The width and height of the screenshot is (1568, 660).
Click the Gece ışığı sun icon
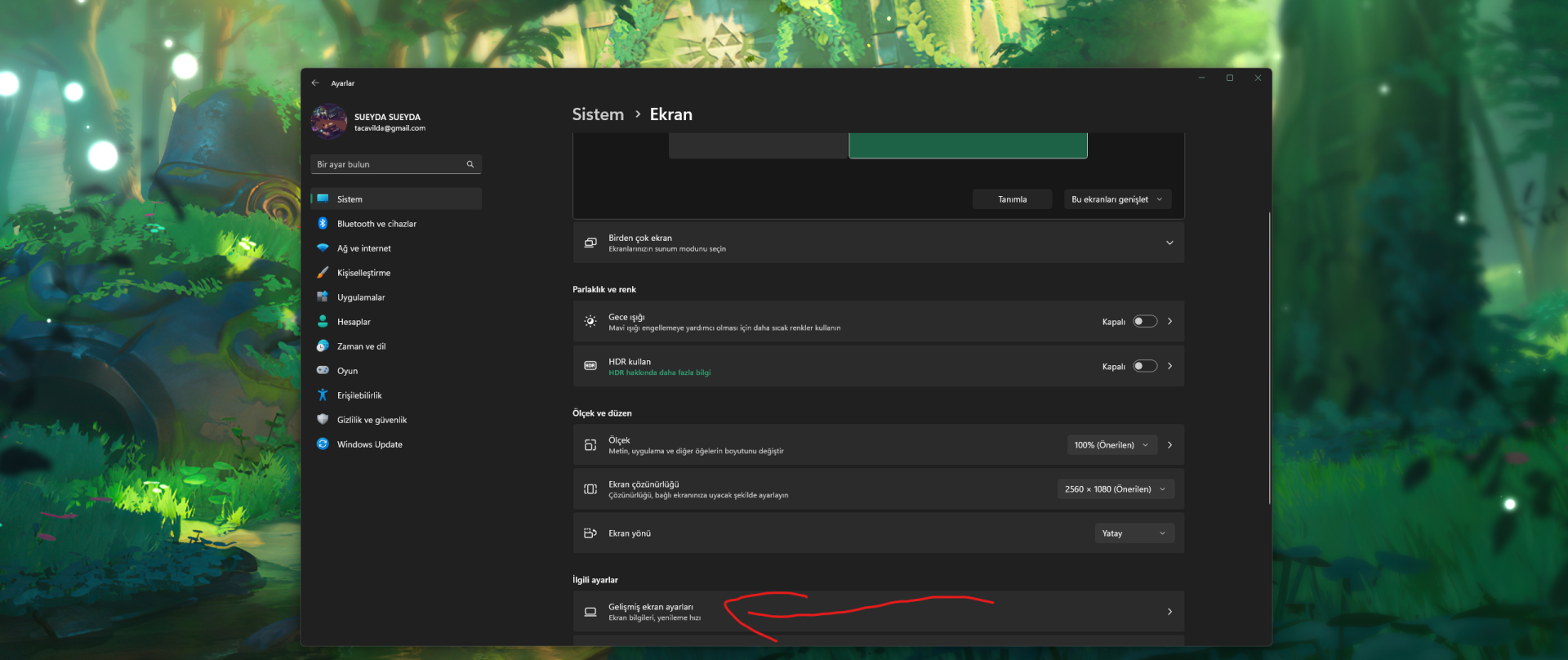pyautogui.click(x=590, y=322)
